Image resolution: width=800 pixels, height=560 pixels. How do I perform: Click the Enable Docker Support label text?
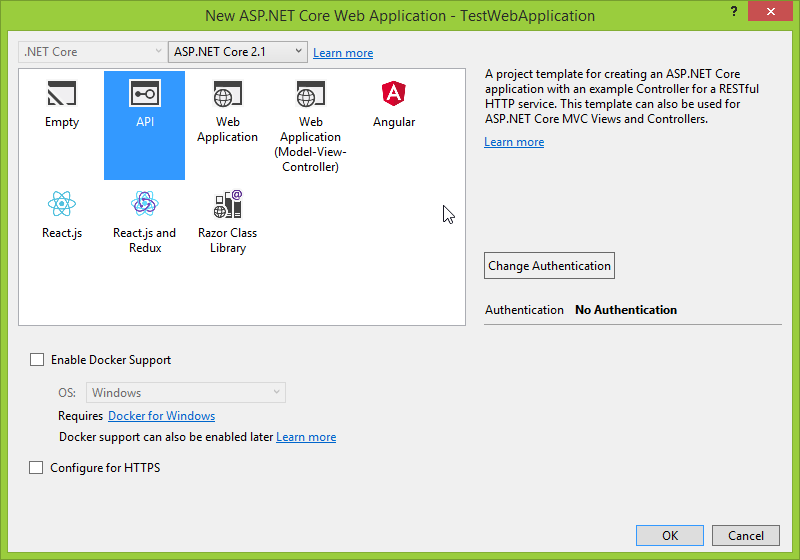click(x=111, y=360)
